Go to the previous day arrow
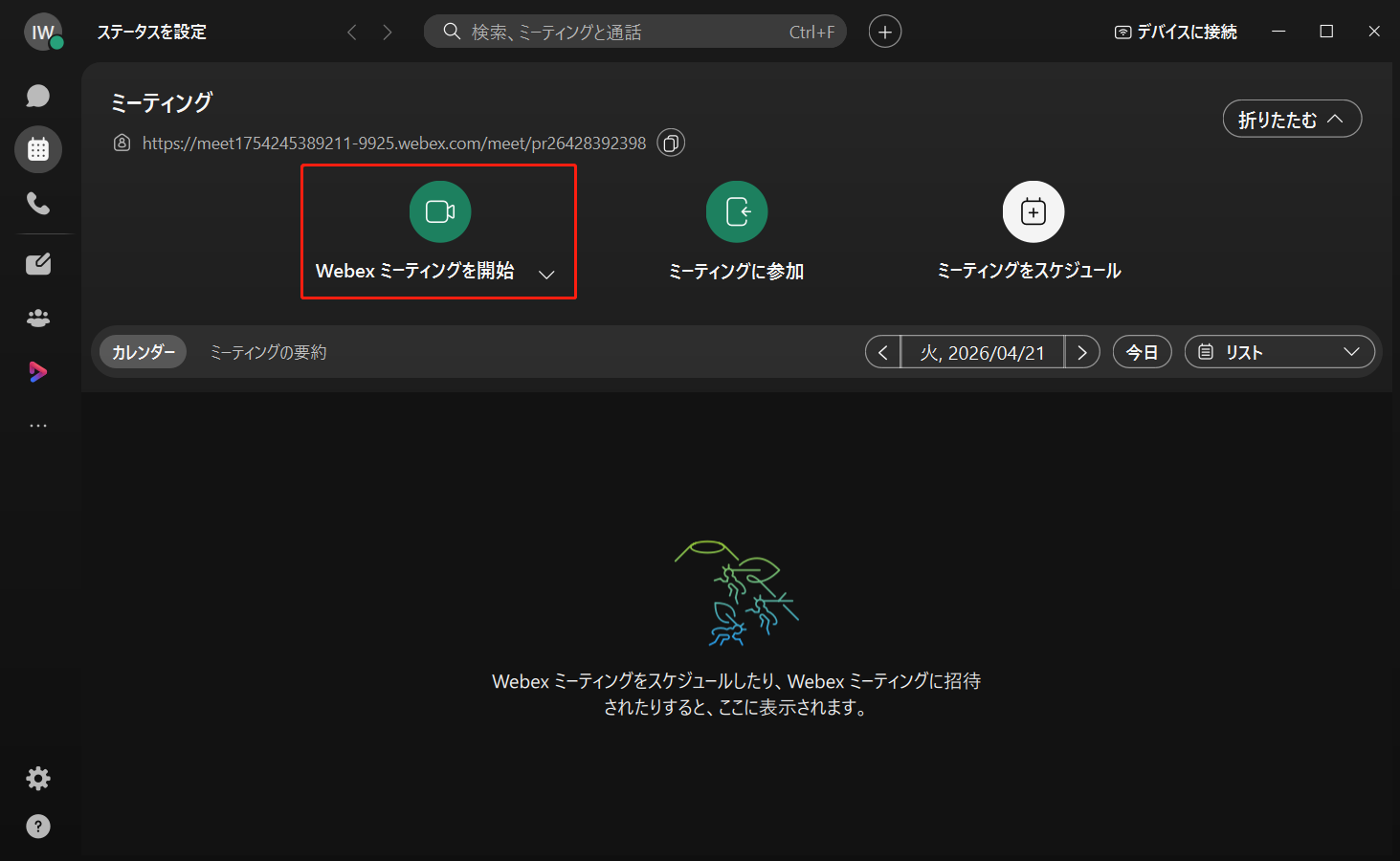This screenshot has width=1400, height=861. (x=883, y=352)
